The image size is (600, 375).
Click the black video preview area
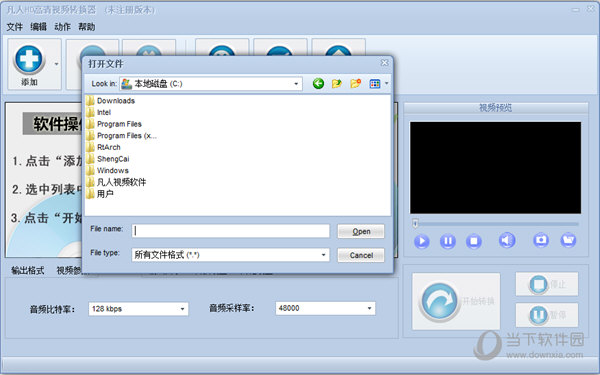click(496, 168)
